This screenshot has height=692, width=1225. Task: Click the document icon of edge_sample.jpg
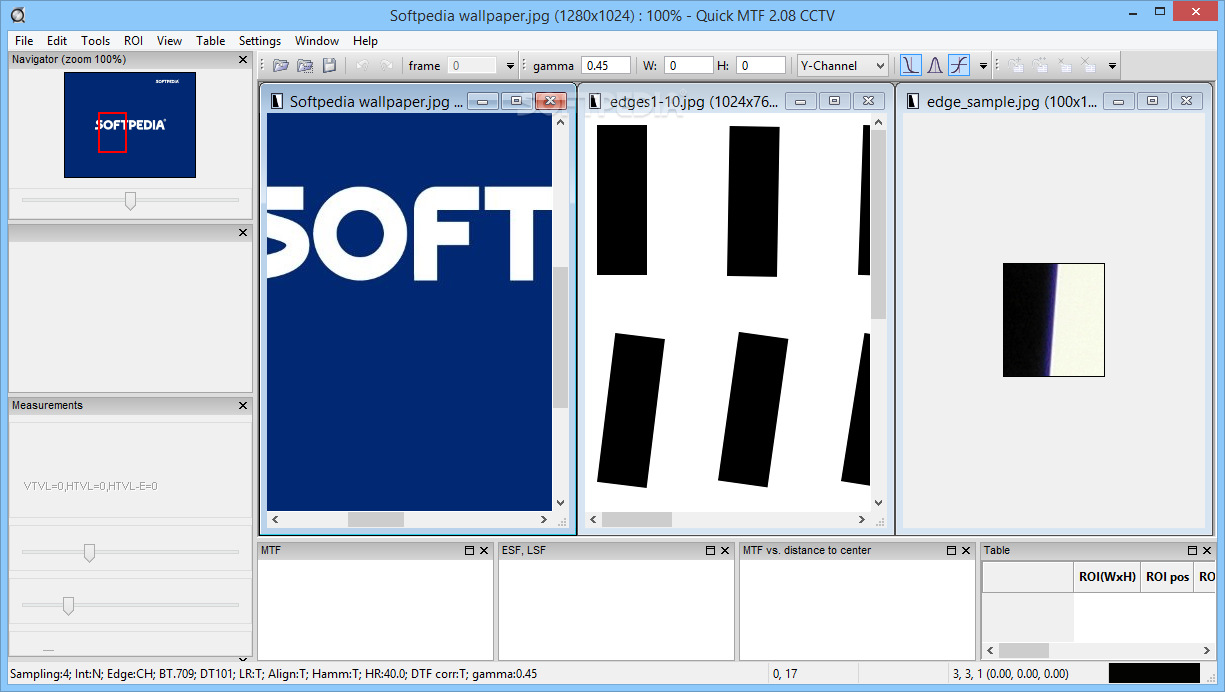pos(913,101)
